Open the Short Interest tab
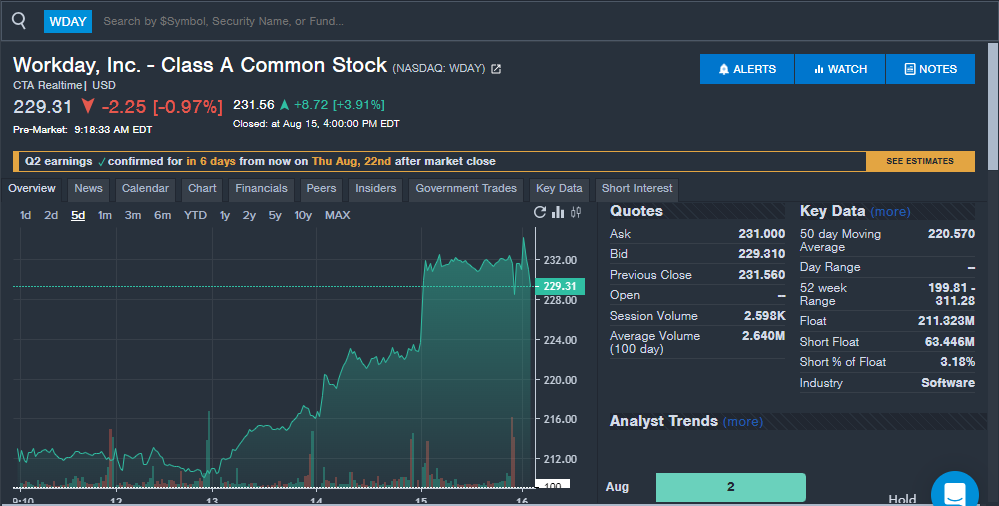 (637, 189)
